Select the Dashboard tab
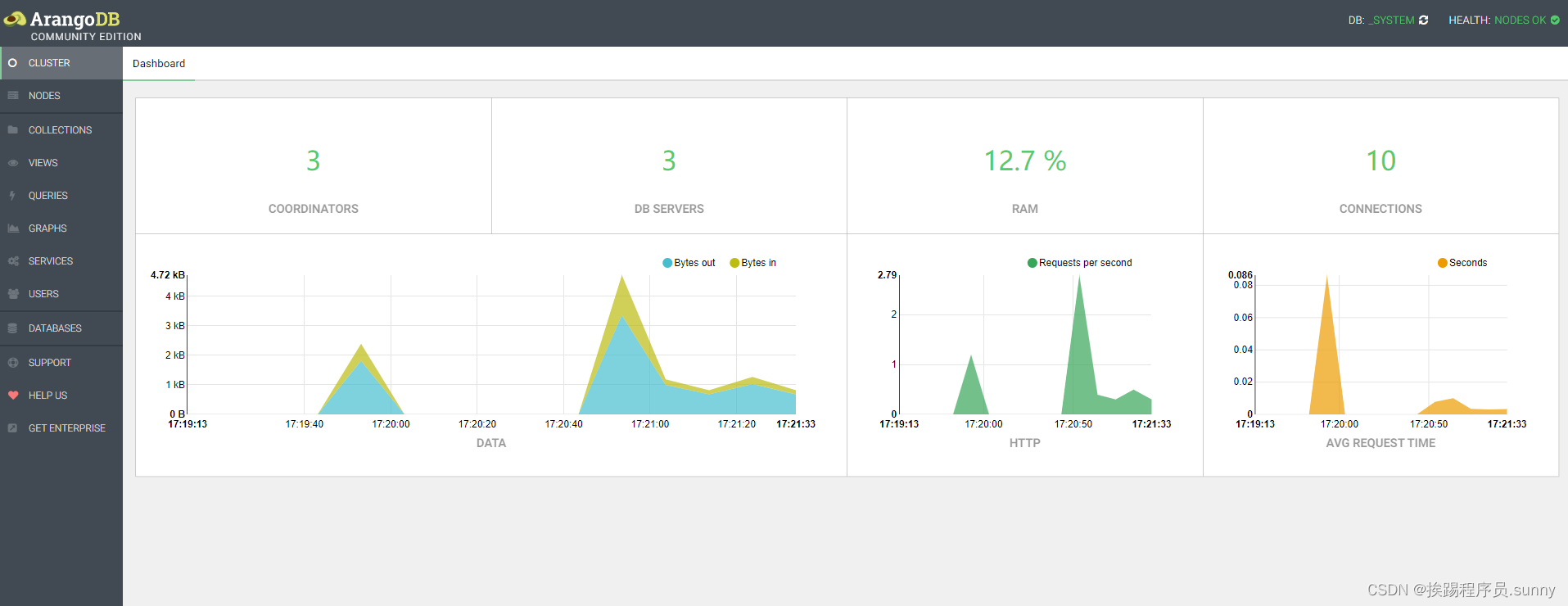The width and height of the screenshot is (1568, 606). point(159,64)
